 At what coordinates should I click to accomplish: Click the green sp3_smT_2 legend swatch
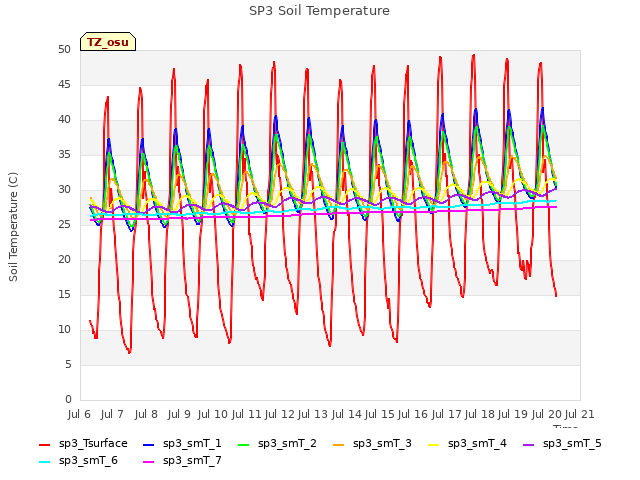click(x=244, y=444)
